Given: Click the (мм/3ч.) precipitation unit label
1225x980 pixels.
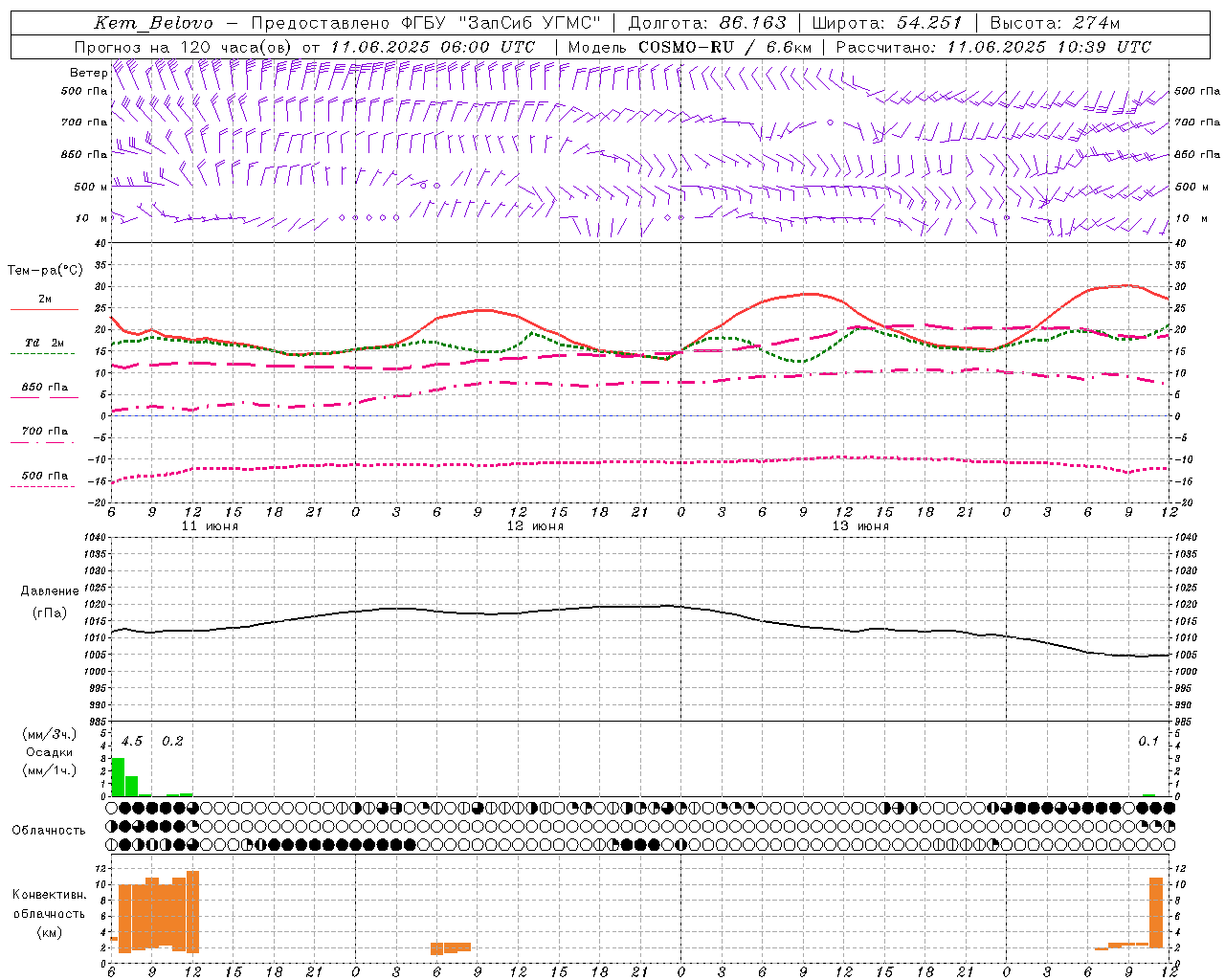Looking at the screenshot, I should [49, 734].
